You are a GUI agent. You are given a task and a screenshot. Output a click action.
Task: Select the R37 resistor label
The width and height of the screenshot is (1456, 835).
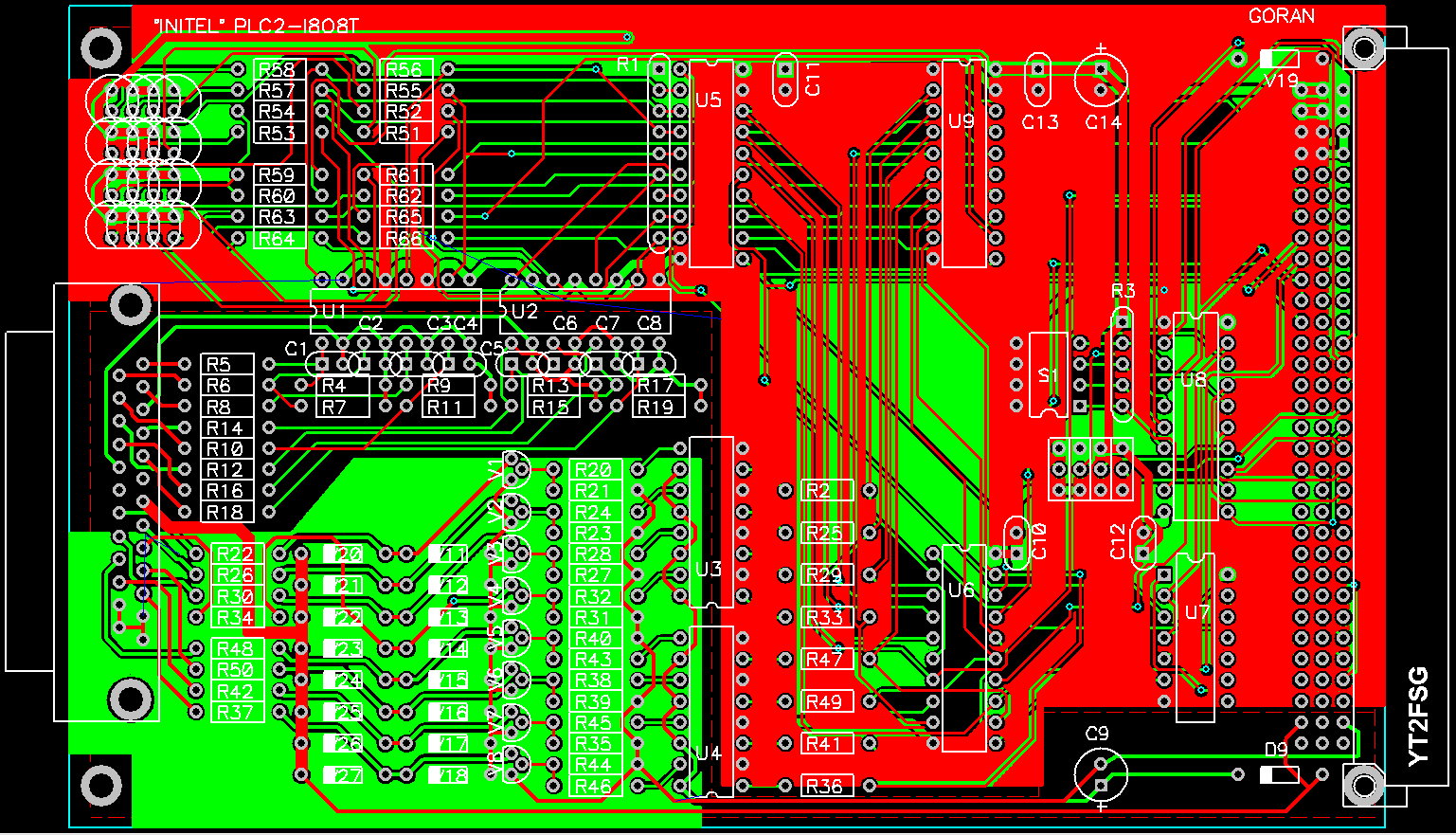[x=235, y=713]
